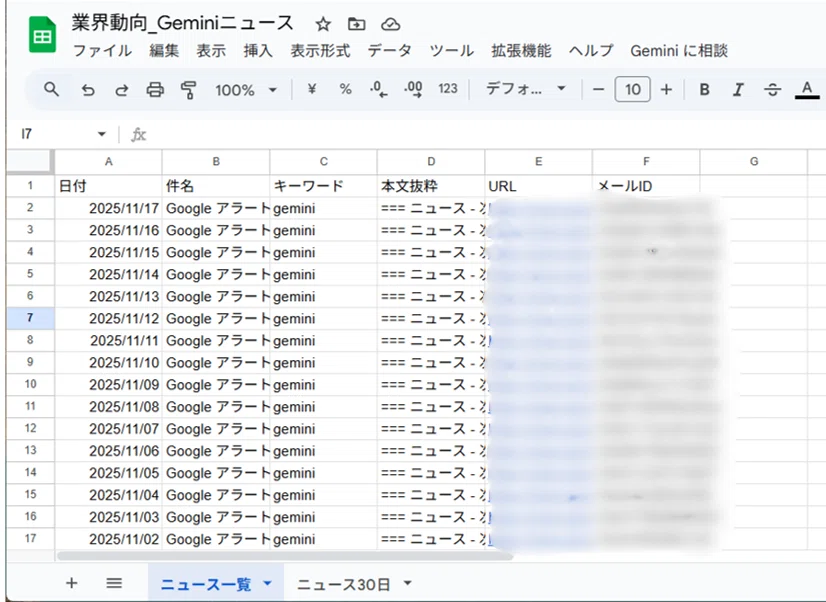Open the 100% zoom dropdown

tap(245, 90)
